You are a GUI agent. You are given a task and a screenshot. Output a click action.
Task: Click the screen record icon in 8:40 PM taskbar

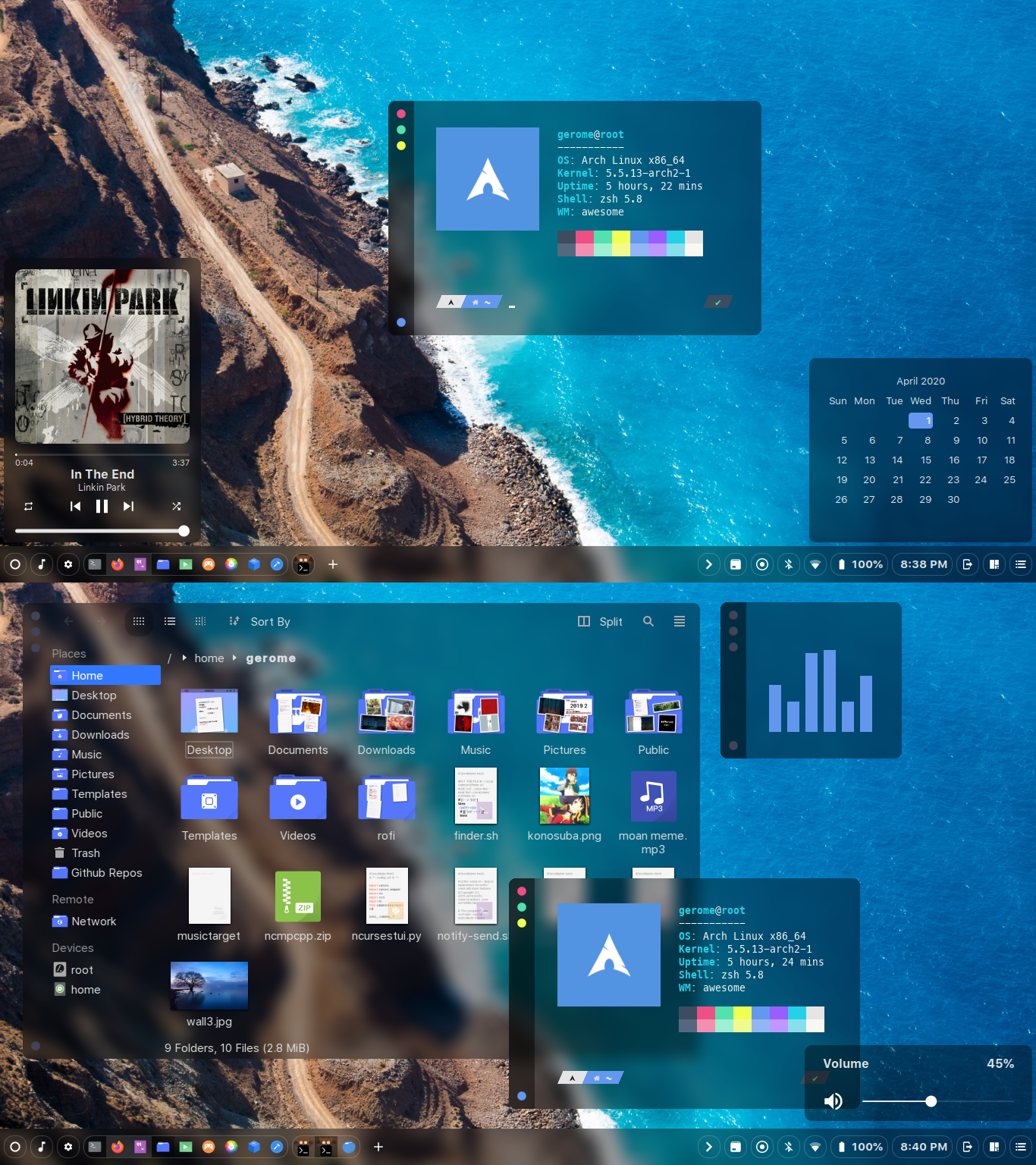(762, 1147)
